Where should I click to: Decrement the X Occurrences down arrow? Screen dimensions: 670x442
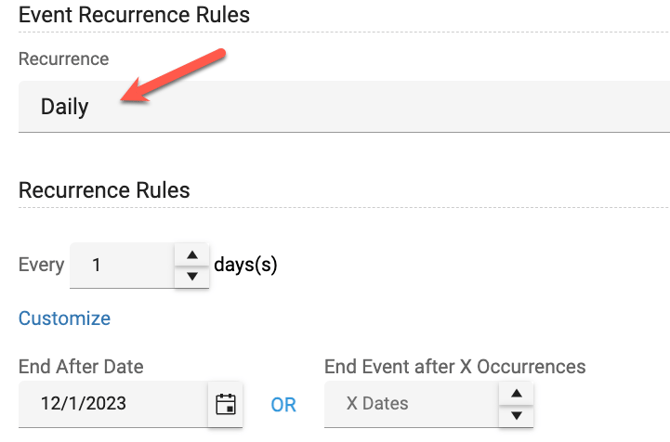(516, 415)
